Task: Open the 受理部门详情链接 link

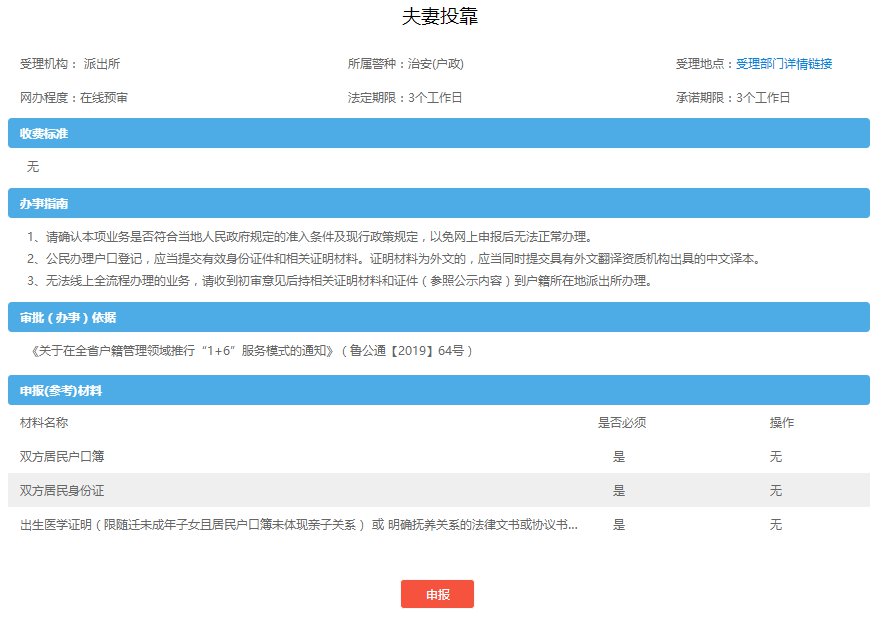Action: pos(784,64)
